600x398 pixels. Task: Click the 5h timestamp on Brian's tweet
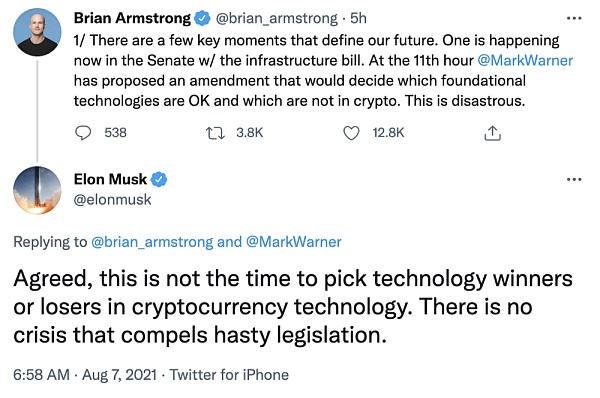(359, 18)
